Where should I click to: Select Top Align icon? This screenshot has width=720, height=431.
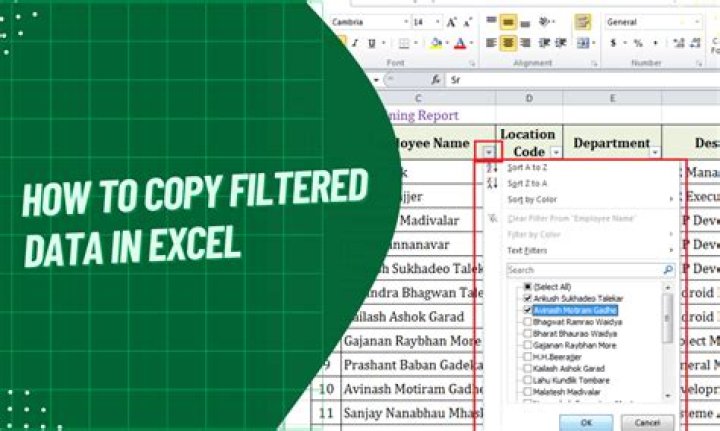(x=491, y=22)
